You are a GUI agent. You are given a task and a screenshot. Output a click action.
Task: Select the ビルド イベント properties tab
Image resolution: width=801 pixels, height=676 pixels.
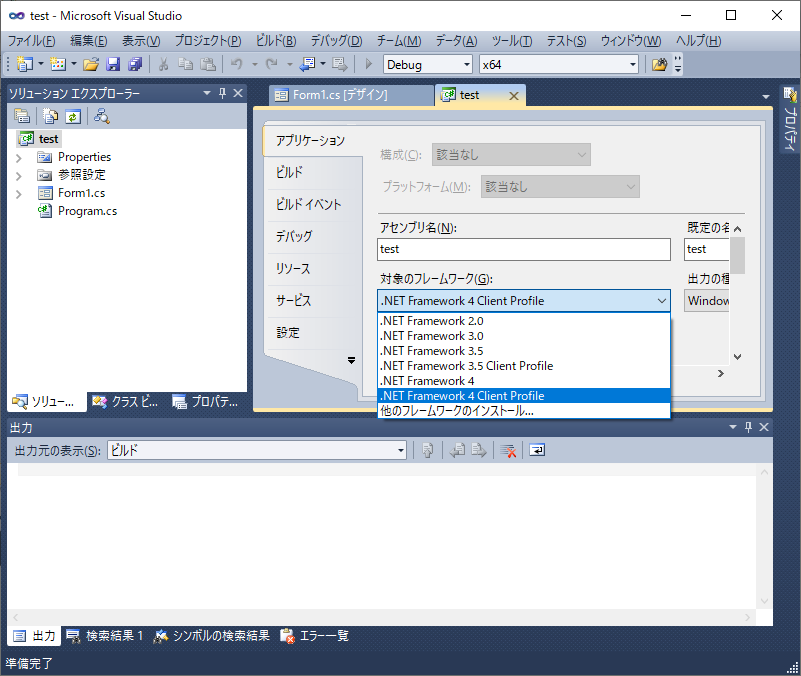(x=309, y=204)
